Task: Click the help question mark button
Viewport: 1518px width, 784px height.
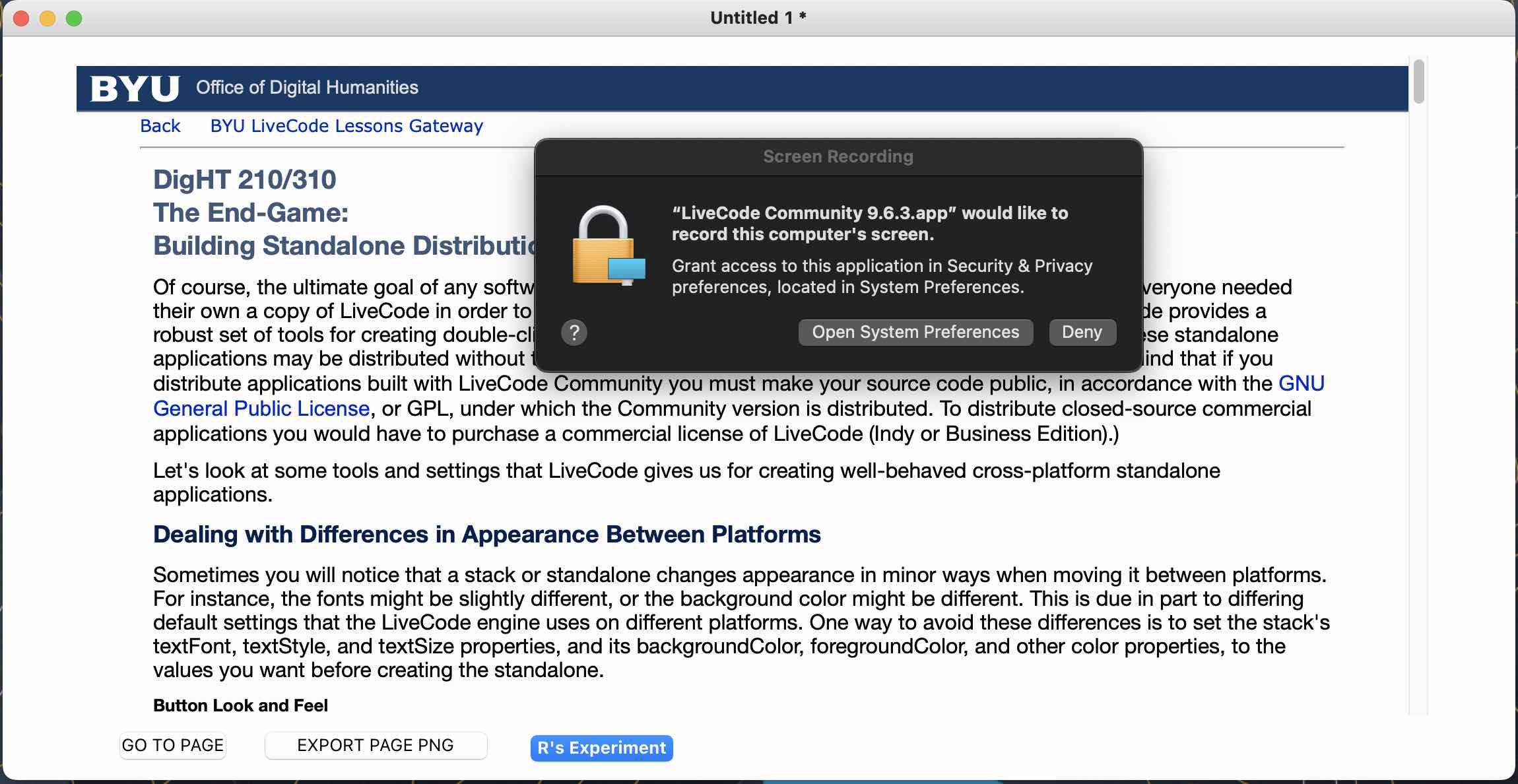Action: pyautogui.click(x=574, y=333)
